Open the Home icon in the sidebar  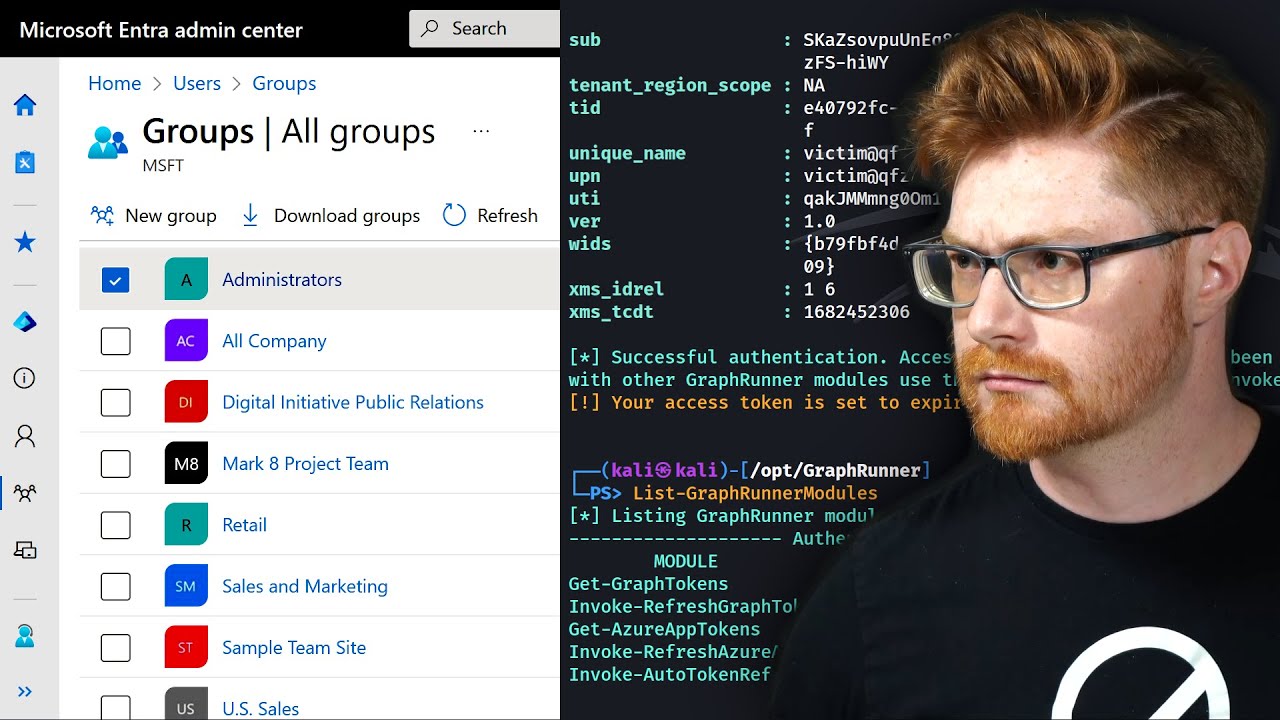tap(25, 105)
